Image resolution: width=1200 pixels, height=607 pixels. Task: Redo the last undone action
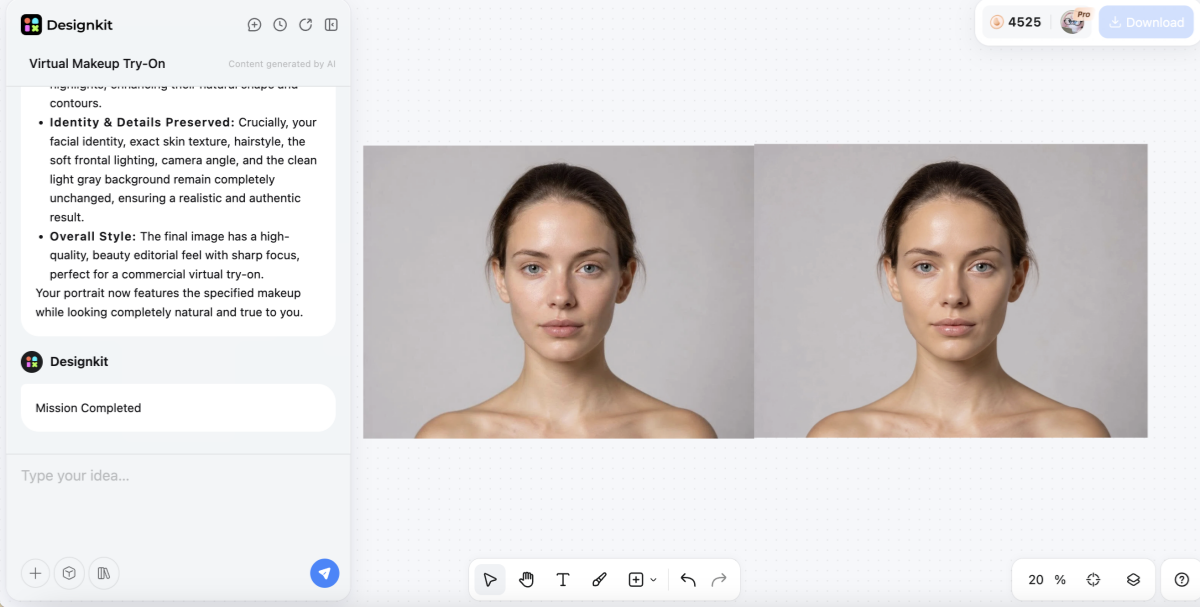[719, 580]
